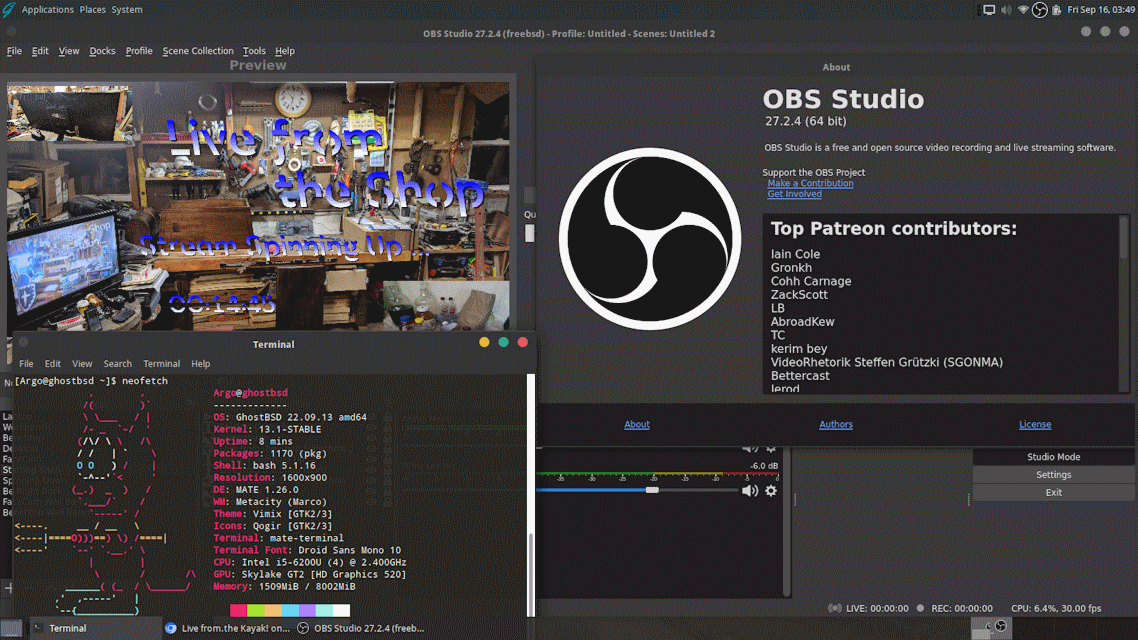Open the Scene Collection menu
1138x640 pixels.
tap(198, 51)
